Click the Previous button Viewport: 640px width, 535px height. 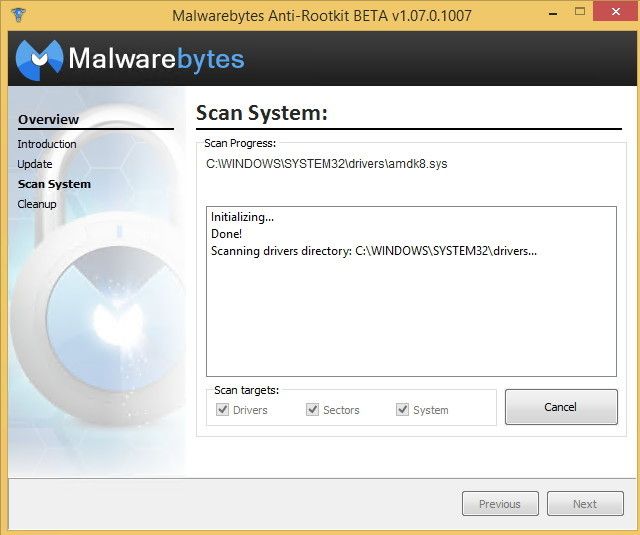[x=500, y=504]
